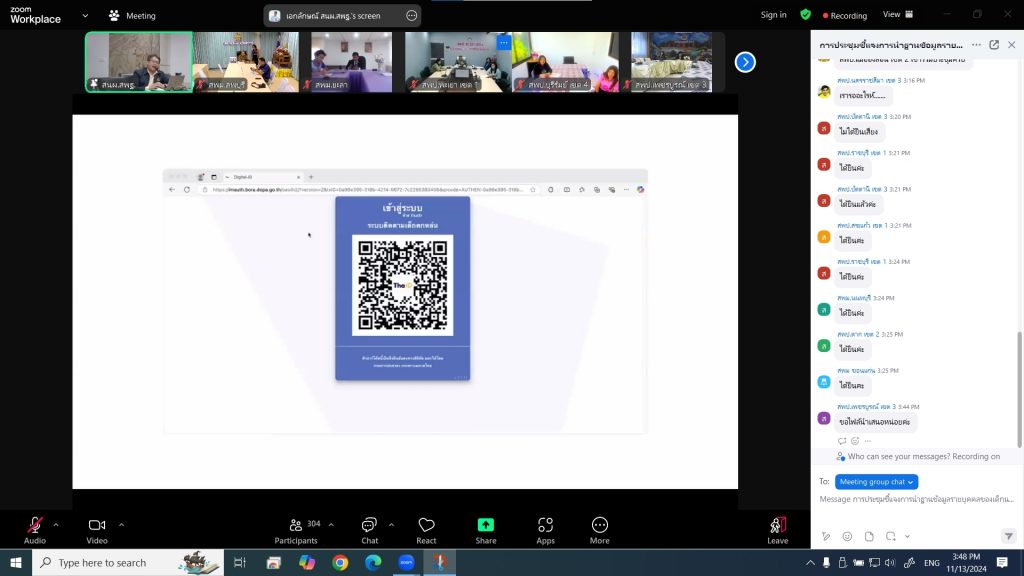Viewport: 1024px width, 576px height.
Task: Open the Video options arrow
Action: pos(121,524)
